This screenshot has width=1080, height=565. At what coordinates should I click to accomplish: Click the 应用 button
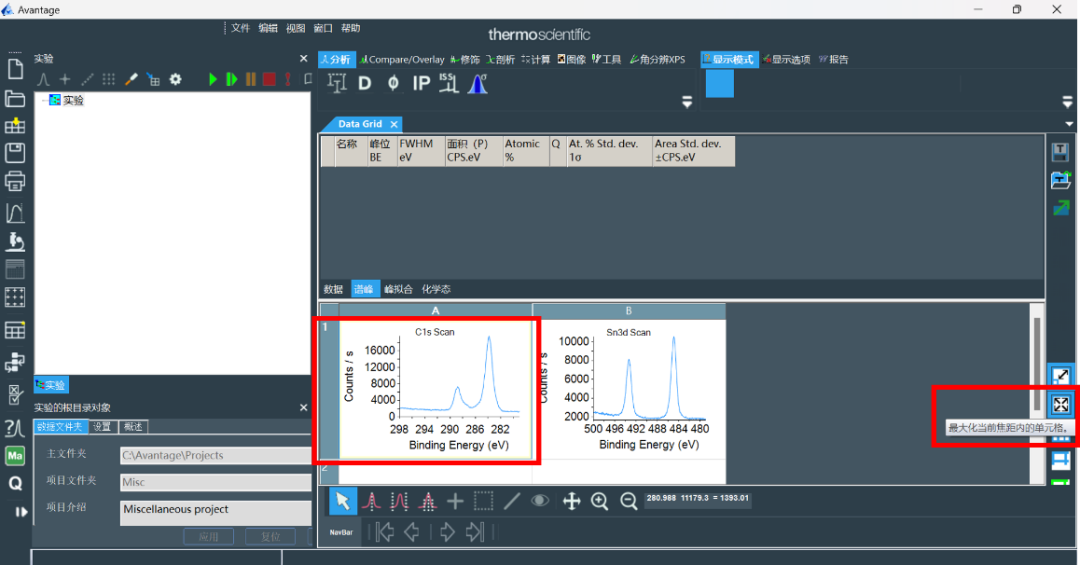[x=209, y=537]
